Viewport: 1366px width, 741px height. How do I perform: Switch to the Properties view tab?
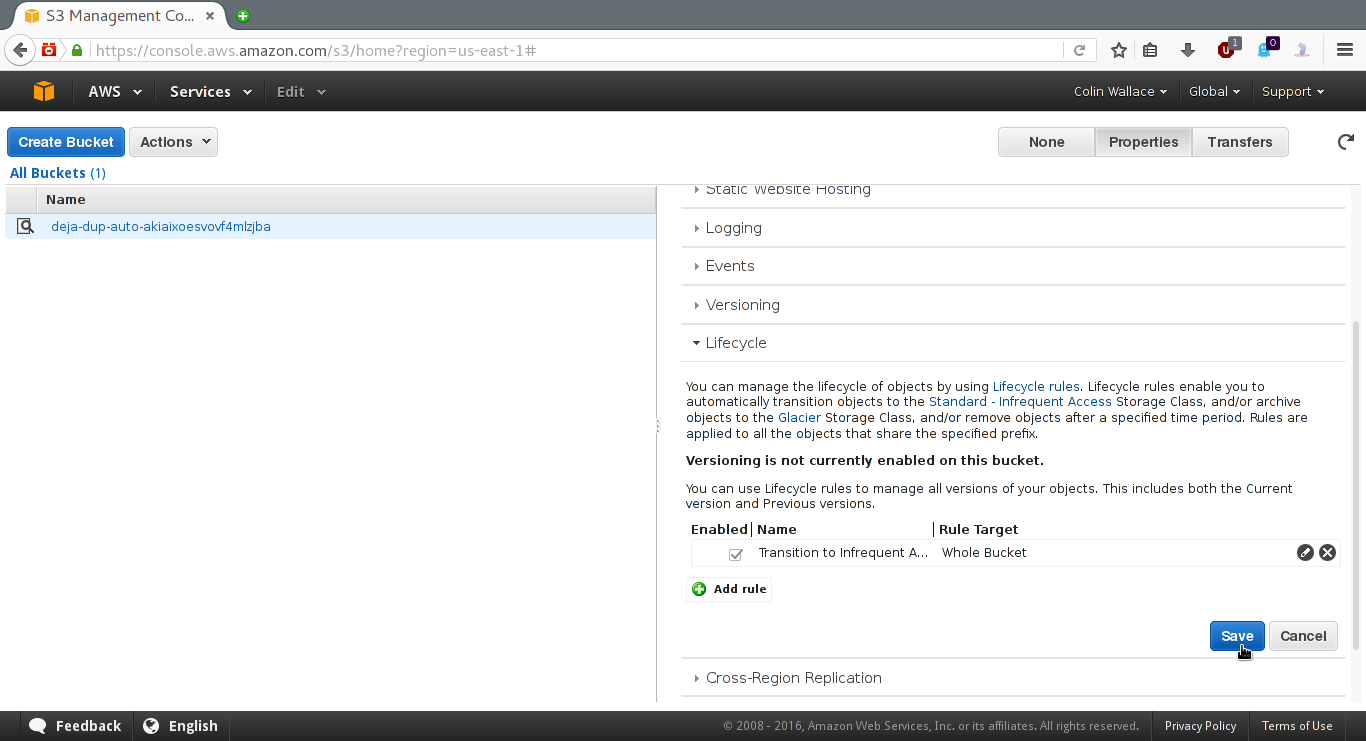[1143, 142]
